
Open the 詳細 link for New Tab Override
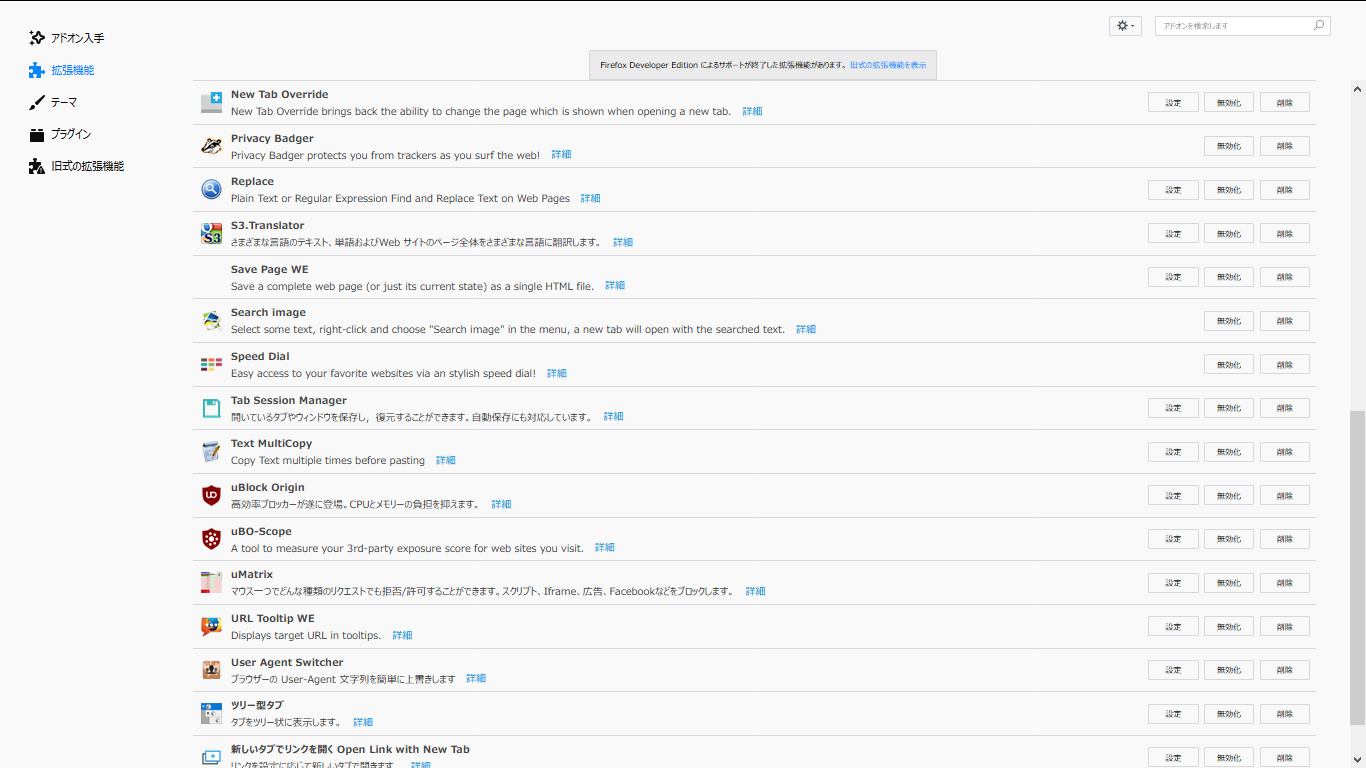752,111
